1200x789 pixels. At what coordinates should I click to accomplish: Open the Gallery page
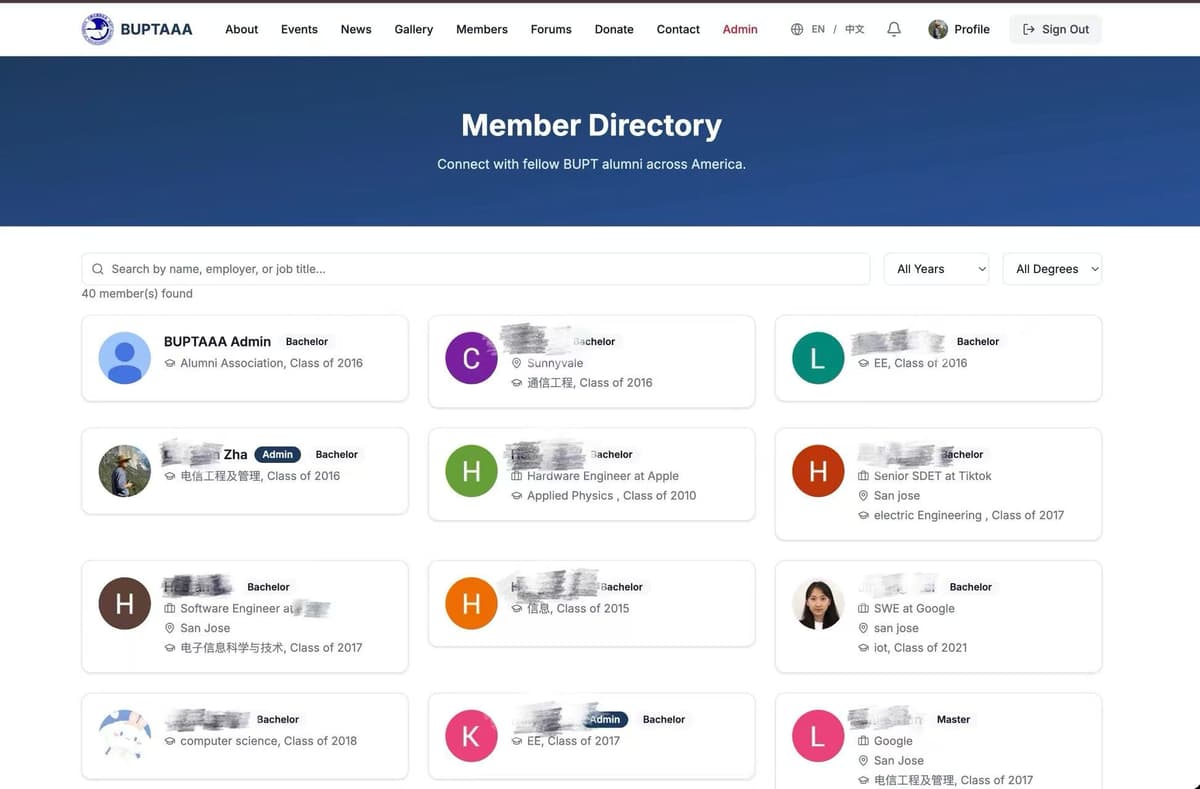[414, 29]
